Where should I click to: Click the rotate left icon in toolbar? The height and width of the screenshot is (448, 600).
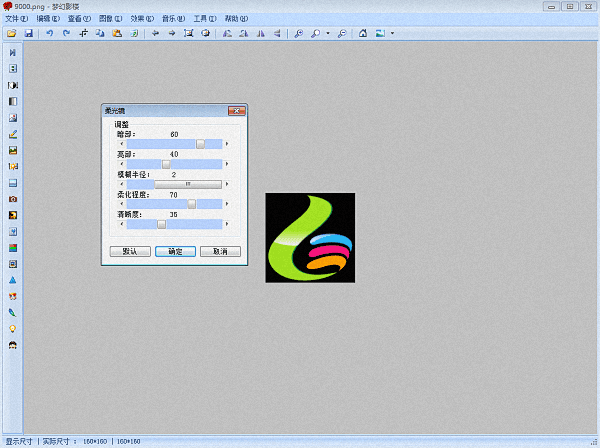(227, 33)
